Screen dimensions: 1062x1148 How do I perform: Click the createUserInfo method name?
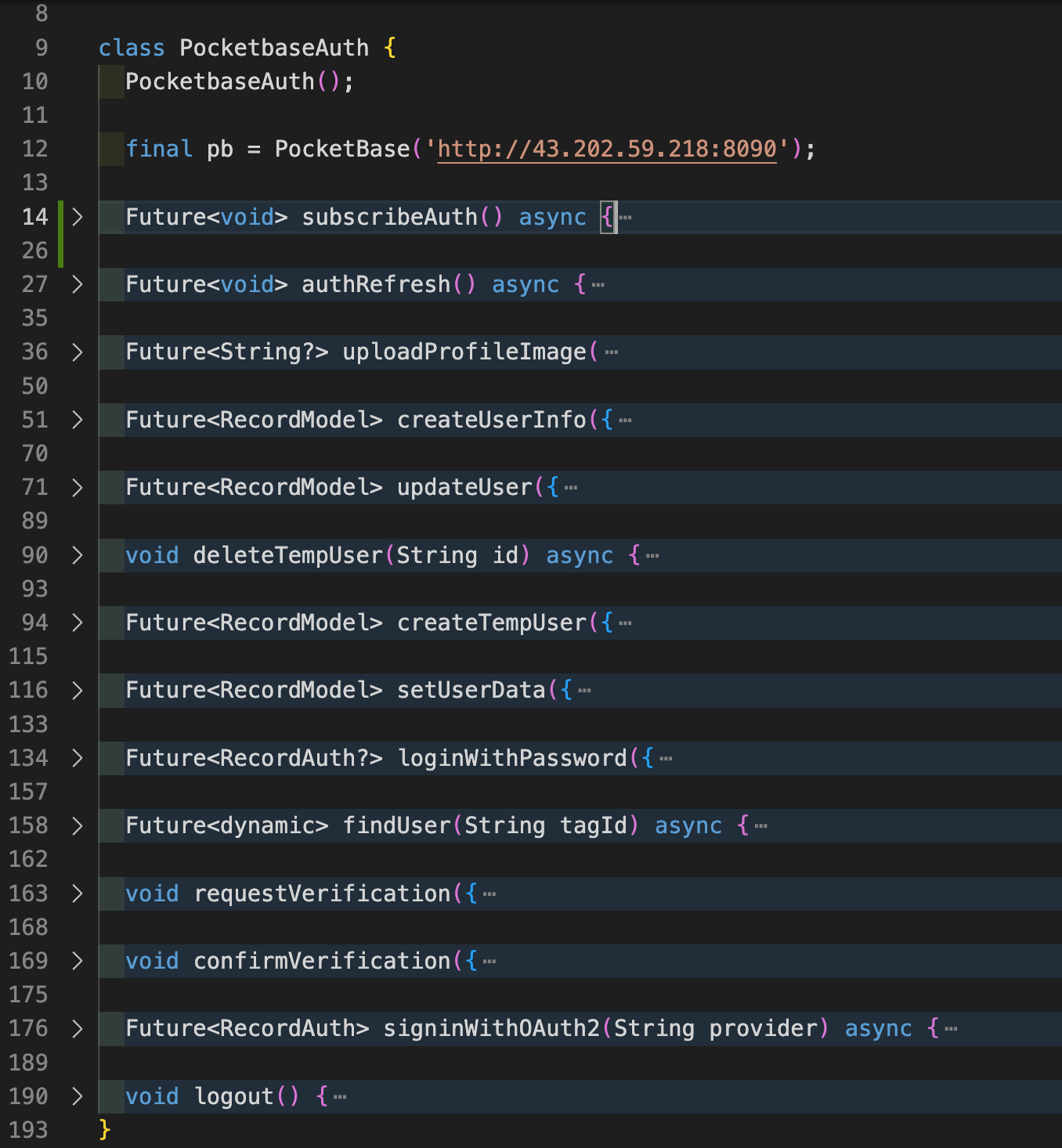[492, 420]
